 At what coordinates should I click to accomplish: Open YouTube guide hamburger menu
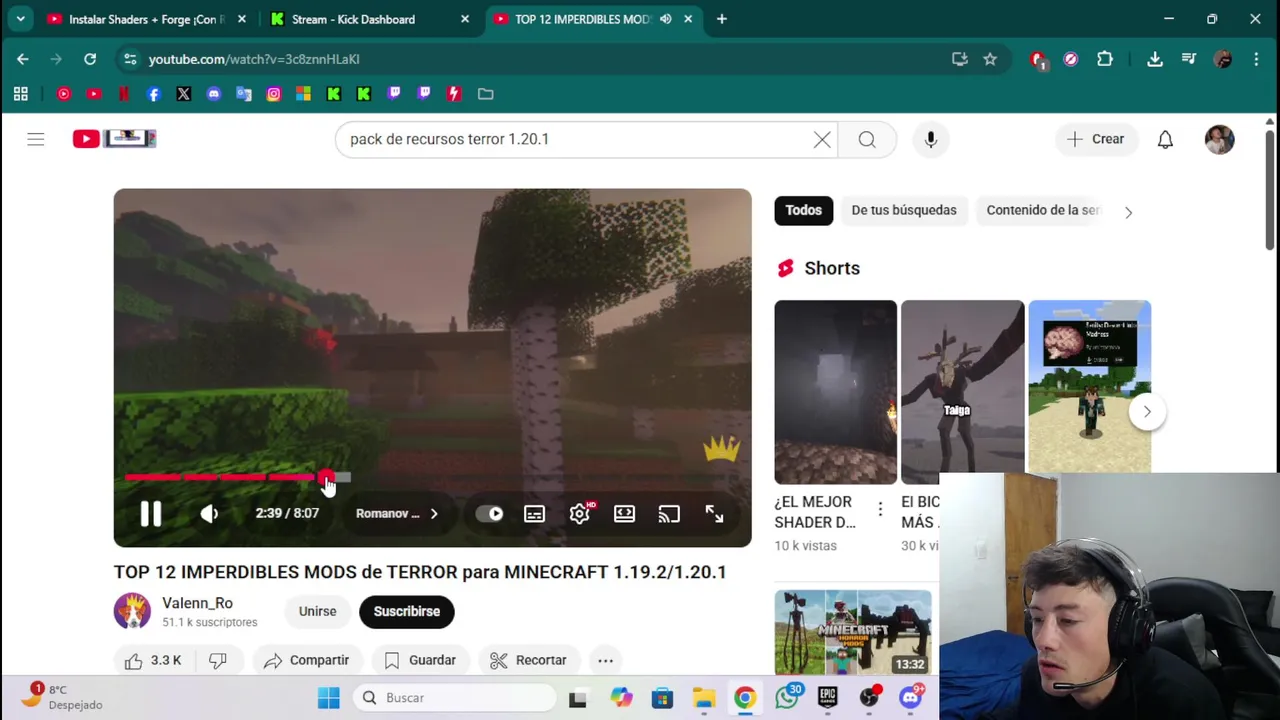point(36,139)
